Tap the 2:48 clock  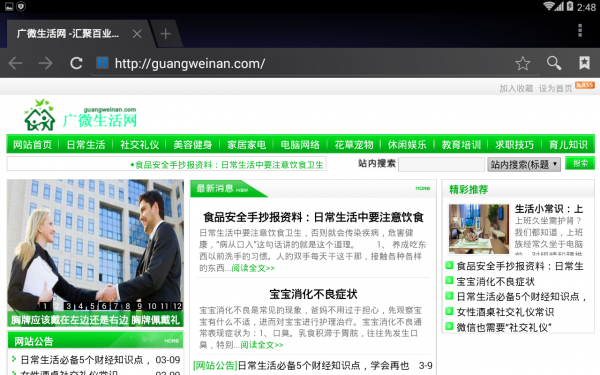coord(586,7)
